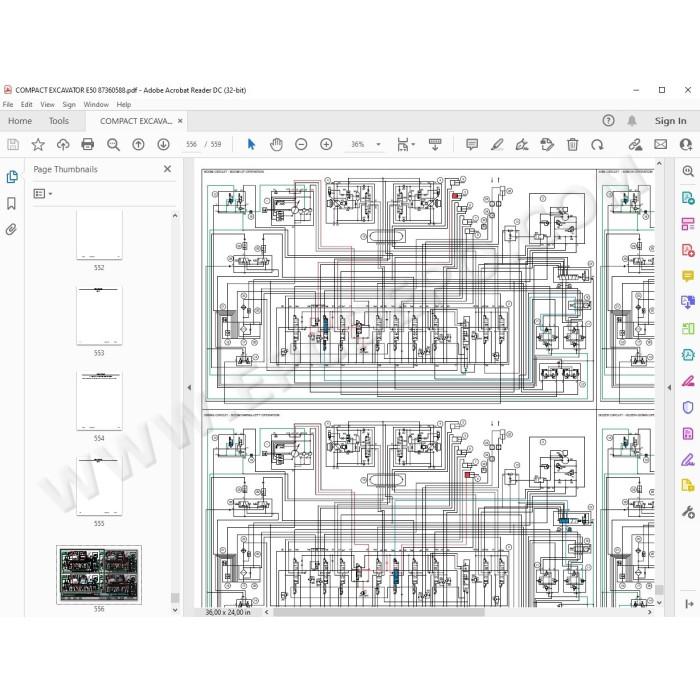The image size is (700, 700).
Task: Open Page Thumbnails sidebar icon
Action: point(12,177)
